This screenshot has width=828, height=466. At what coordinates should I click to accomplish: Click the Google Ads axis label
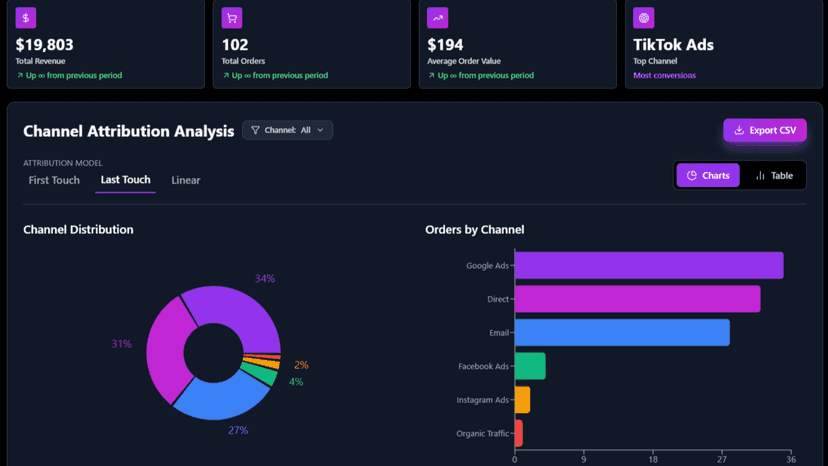click(x=487, y=265)
